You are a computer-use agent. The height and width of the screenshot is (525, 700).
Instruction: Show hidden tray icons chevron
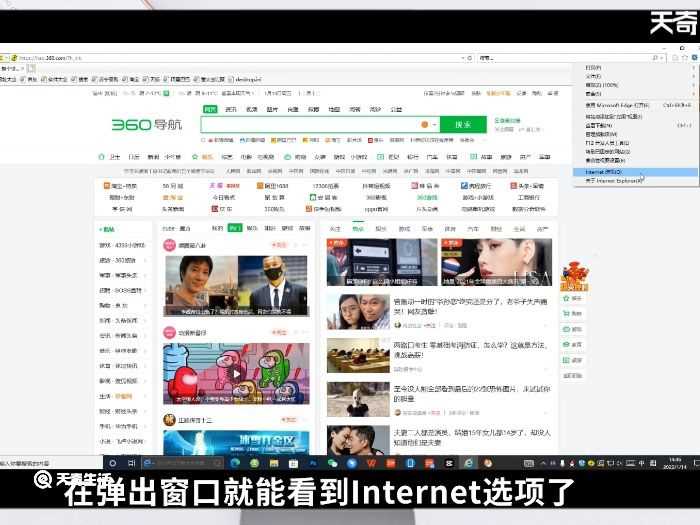coord(543,463)
